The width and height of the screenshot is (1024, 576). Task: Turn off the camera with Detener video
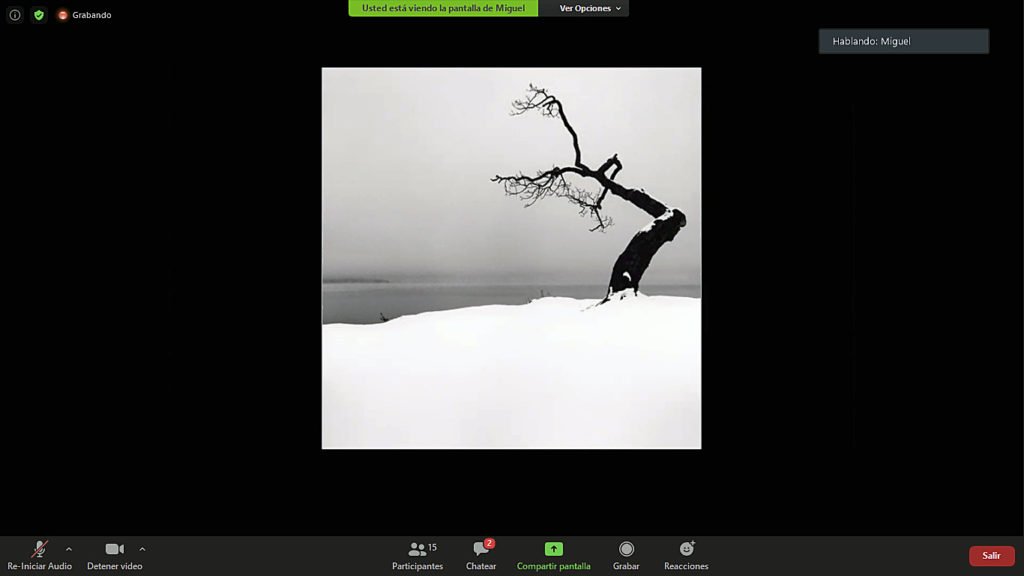[114, 549]
